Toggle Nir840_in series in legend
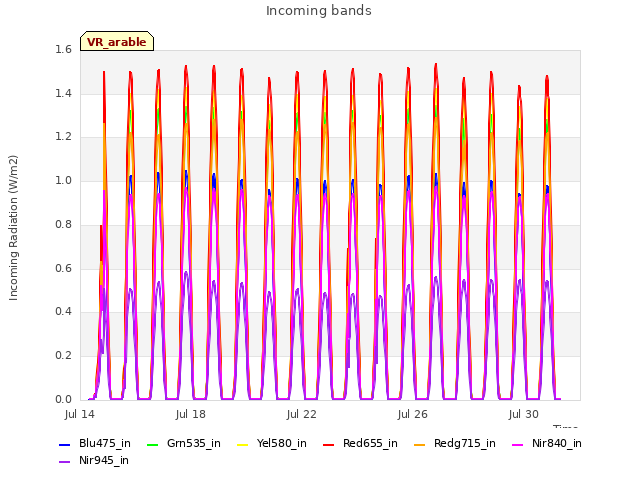640x480 pixels. [x=547, y=444]
